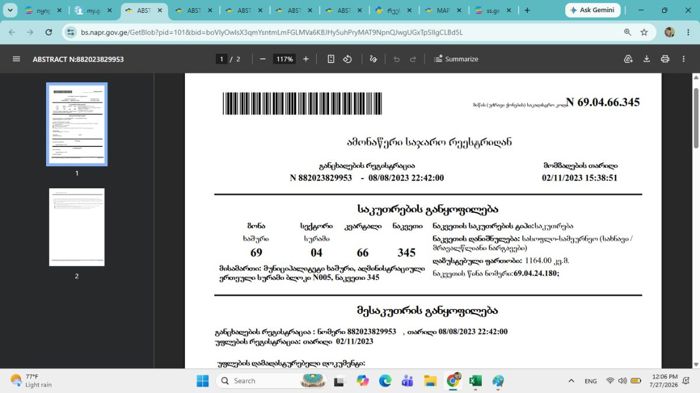
Task: Save the PDF to Google Drive
Action: pos(628,59)
